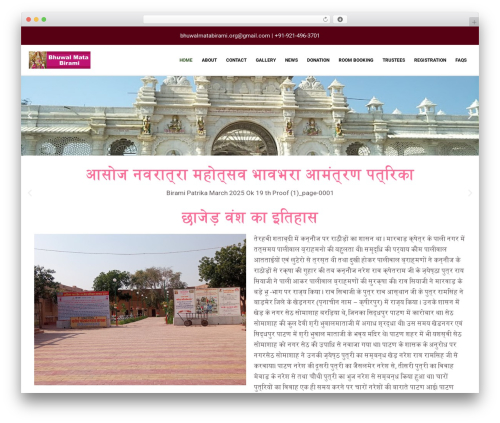
Task: Click the browser address bar
Action: click(x=237, y=19)
